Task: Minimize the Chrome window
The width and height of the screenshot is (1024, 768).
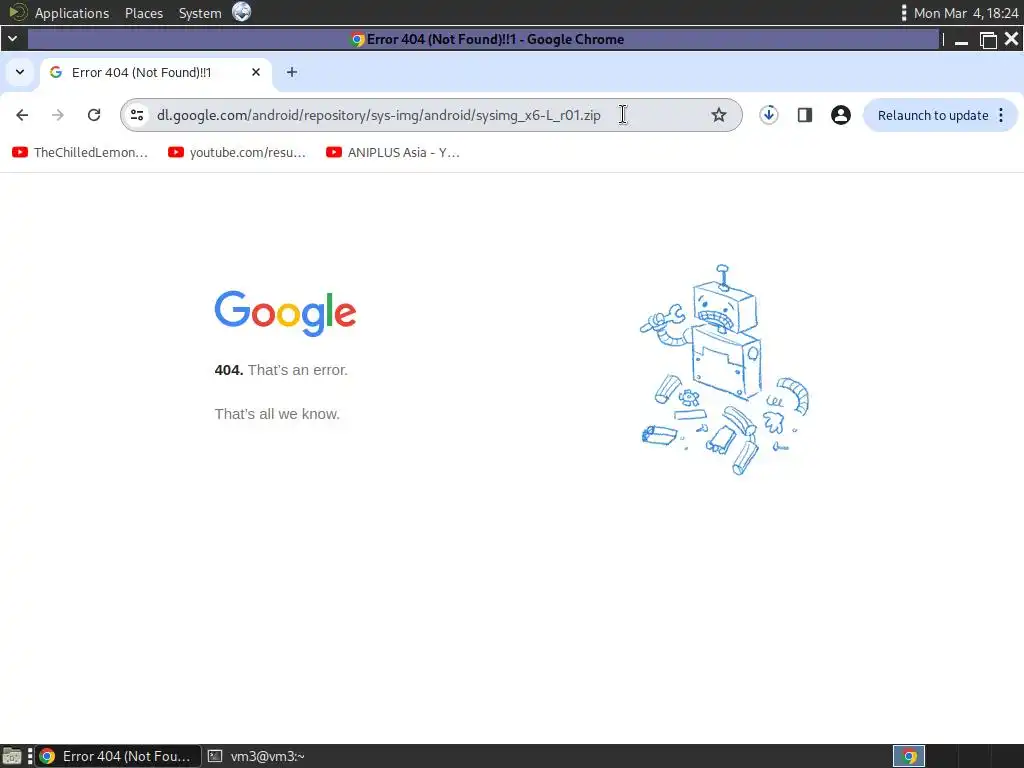Action: tap(961, 40)
